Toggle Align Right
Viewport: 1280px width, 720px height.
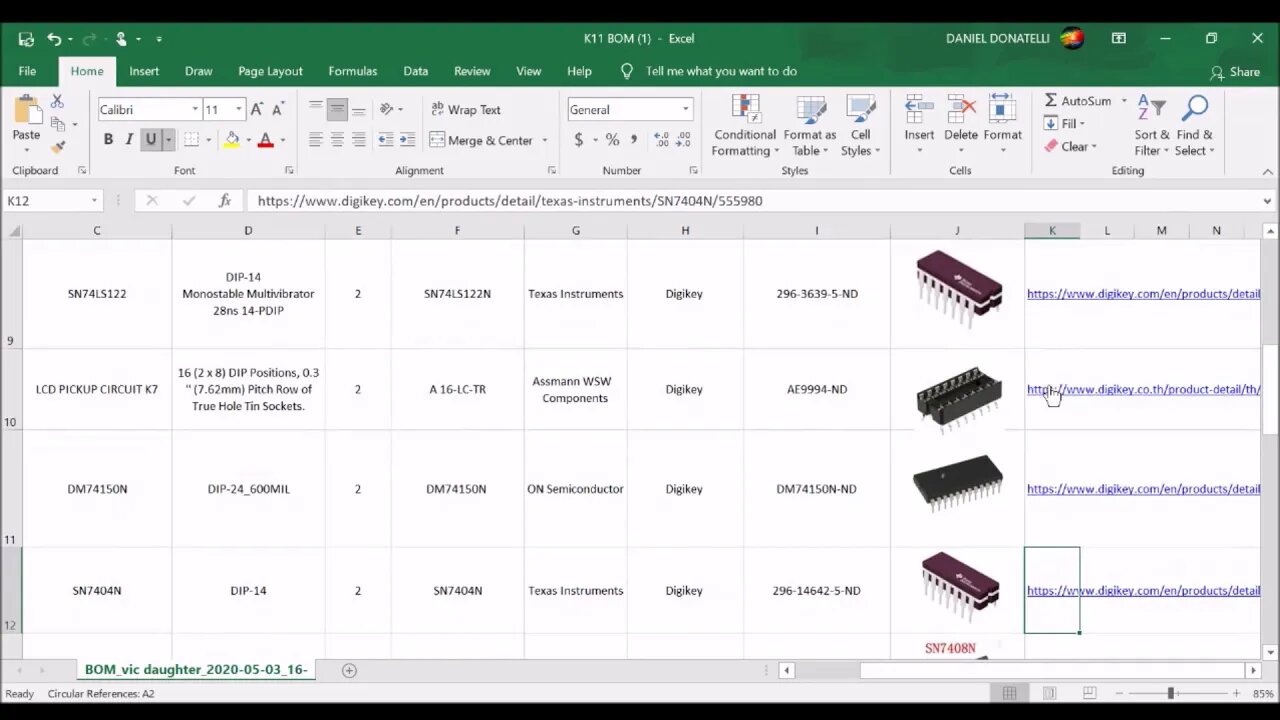point(359,140)
